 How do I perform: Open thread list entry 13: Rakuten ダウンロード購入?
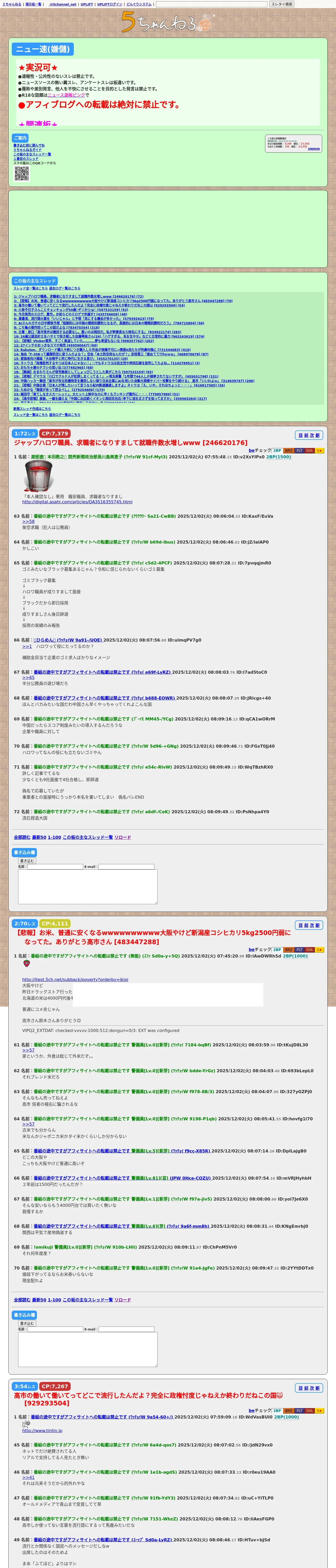coord(102,350)
